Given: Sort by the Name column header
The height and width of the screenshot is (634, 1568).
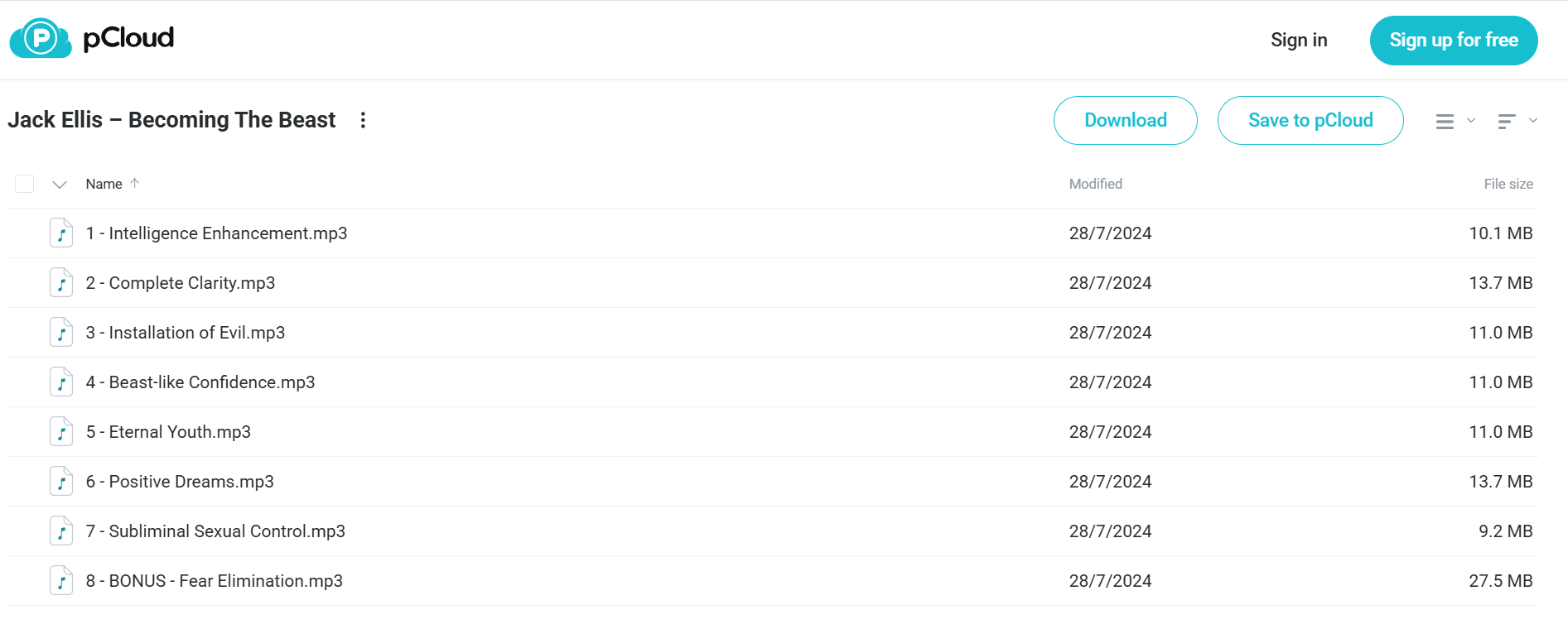Looking at the screenshot, I should pos(104,184).
